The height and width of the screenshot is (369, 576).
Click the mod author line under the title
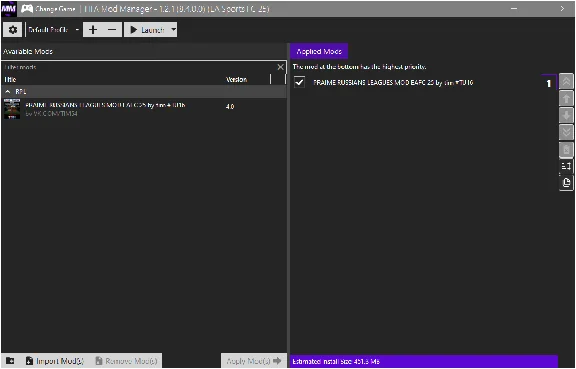pos(51,114)
